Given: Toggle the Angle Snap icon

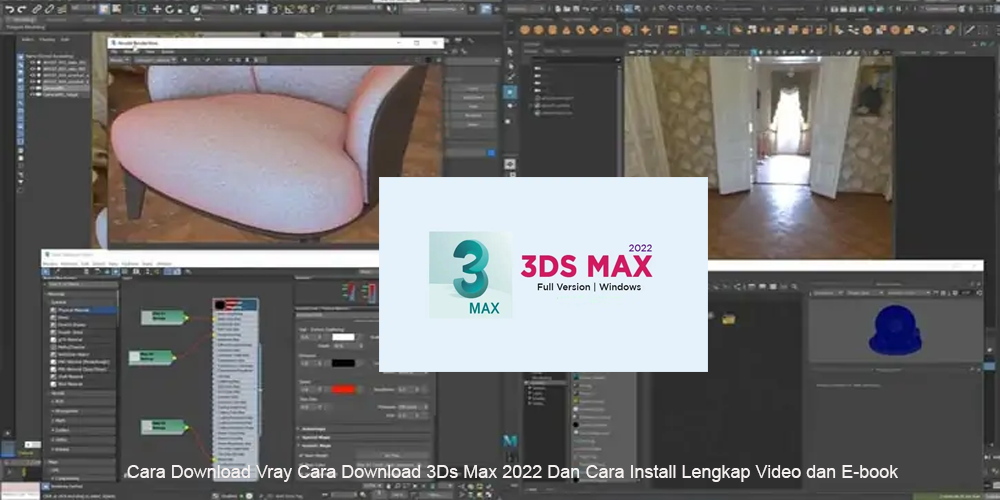Looking at the screenshot, I should [x=288, y=10].
